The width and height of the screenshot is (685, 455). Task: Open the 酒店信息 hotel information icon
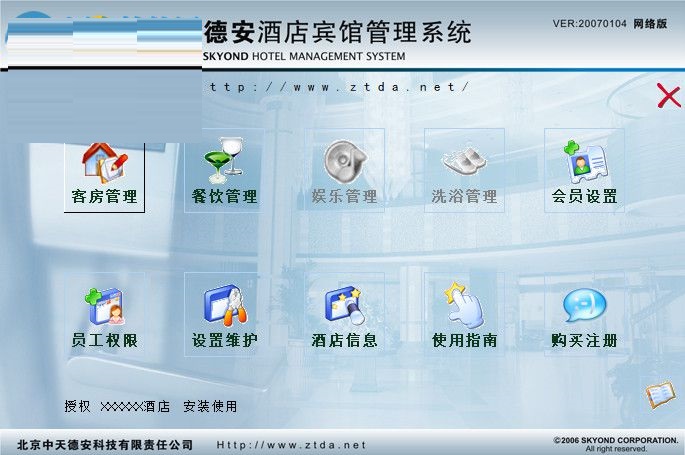pos(344,304)
